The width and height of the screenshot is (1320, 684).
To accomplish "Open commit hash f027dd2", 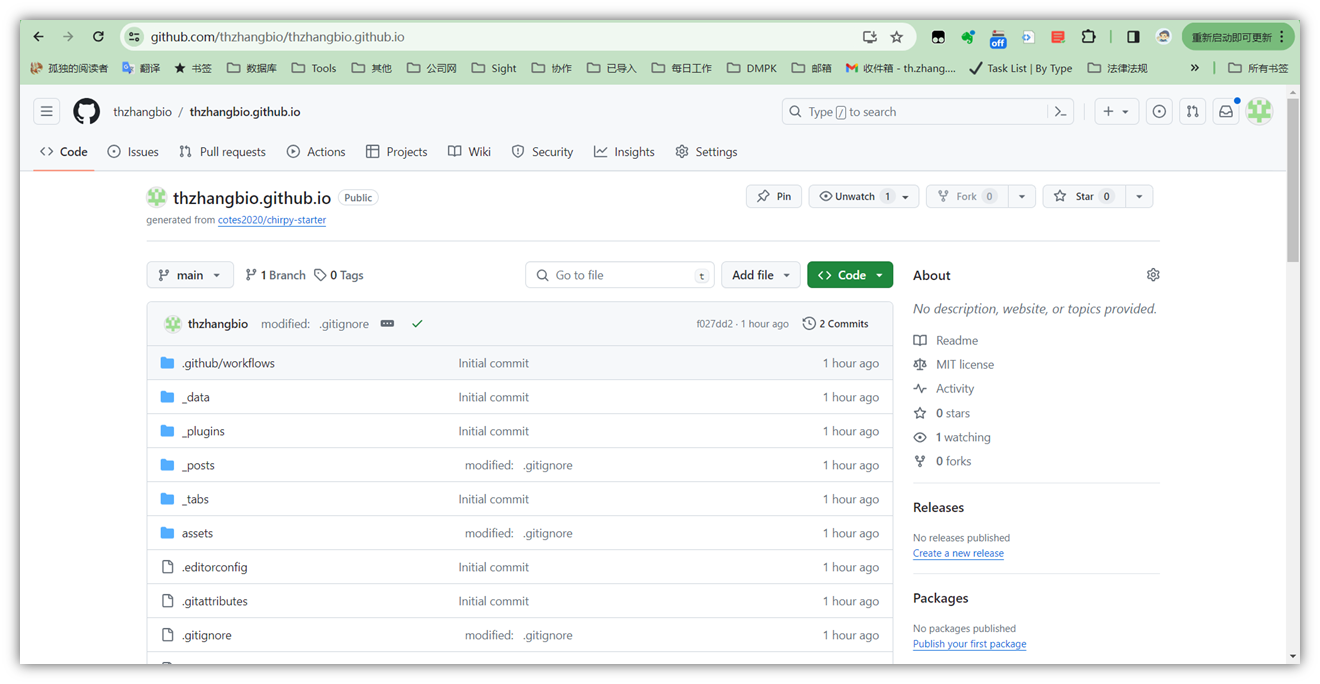I will [714, 324].
